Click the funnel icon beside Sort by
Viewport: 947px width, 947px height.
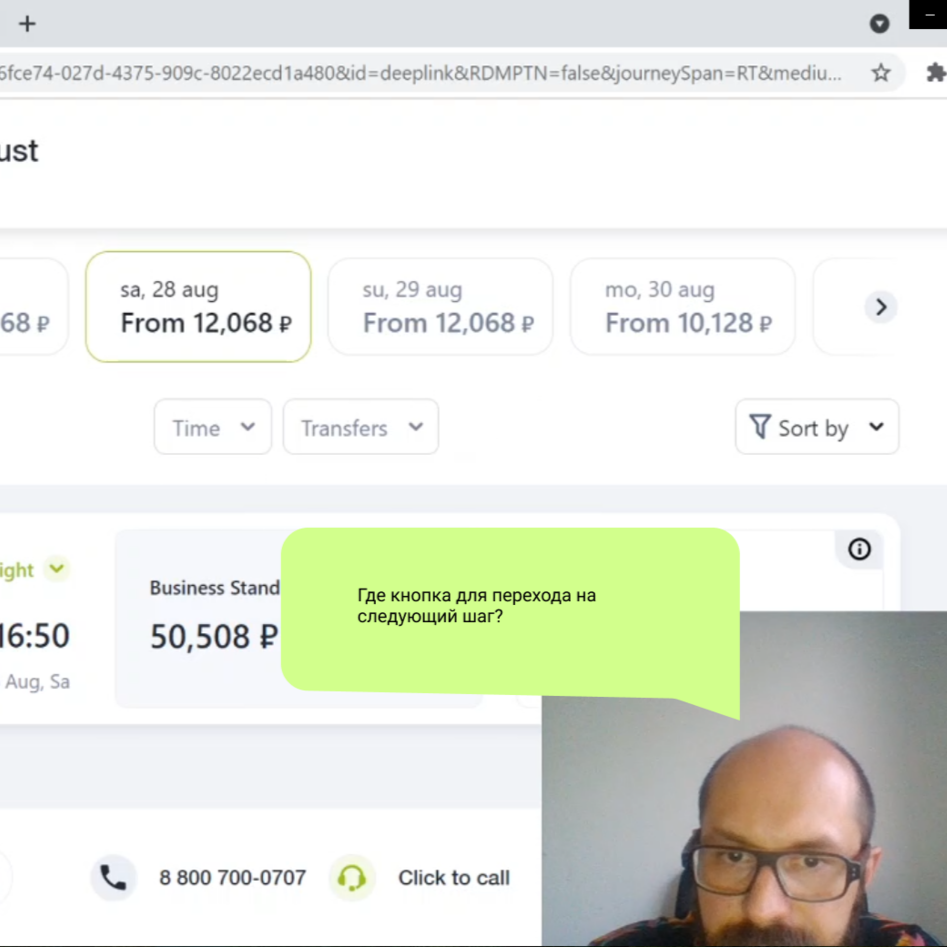(x=760, y=426)
